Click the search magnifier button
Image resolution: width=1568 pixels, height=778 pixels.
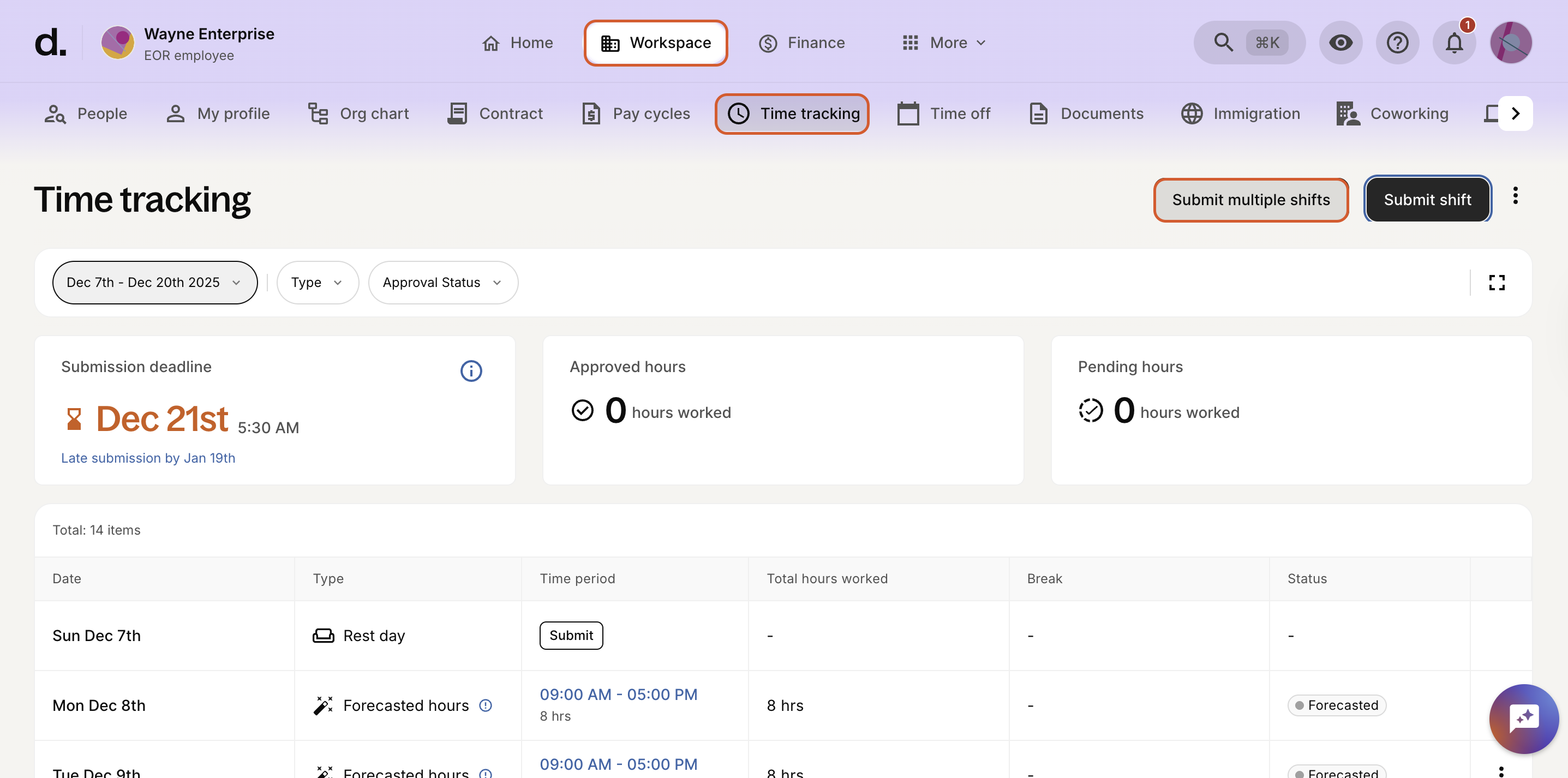[1224, 43]
